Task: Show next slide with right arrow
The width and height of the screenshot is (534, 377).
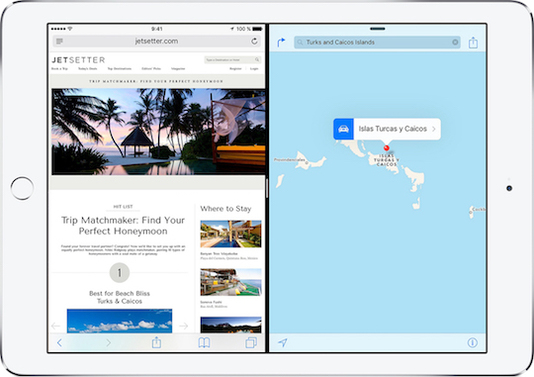Action: [184, 326]
